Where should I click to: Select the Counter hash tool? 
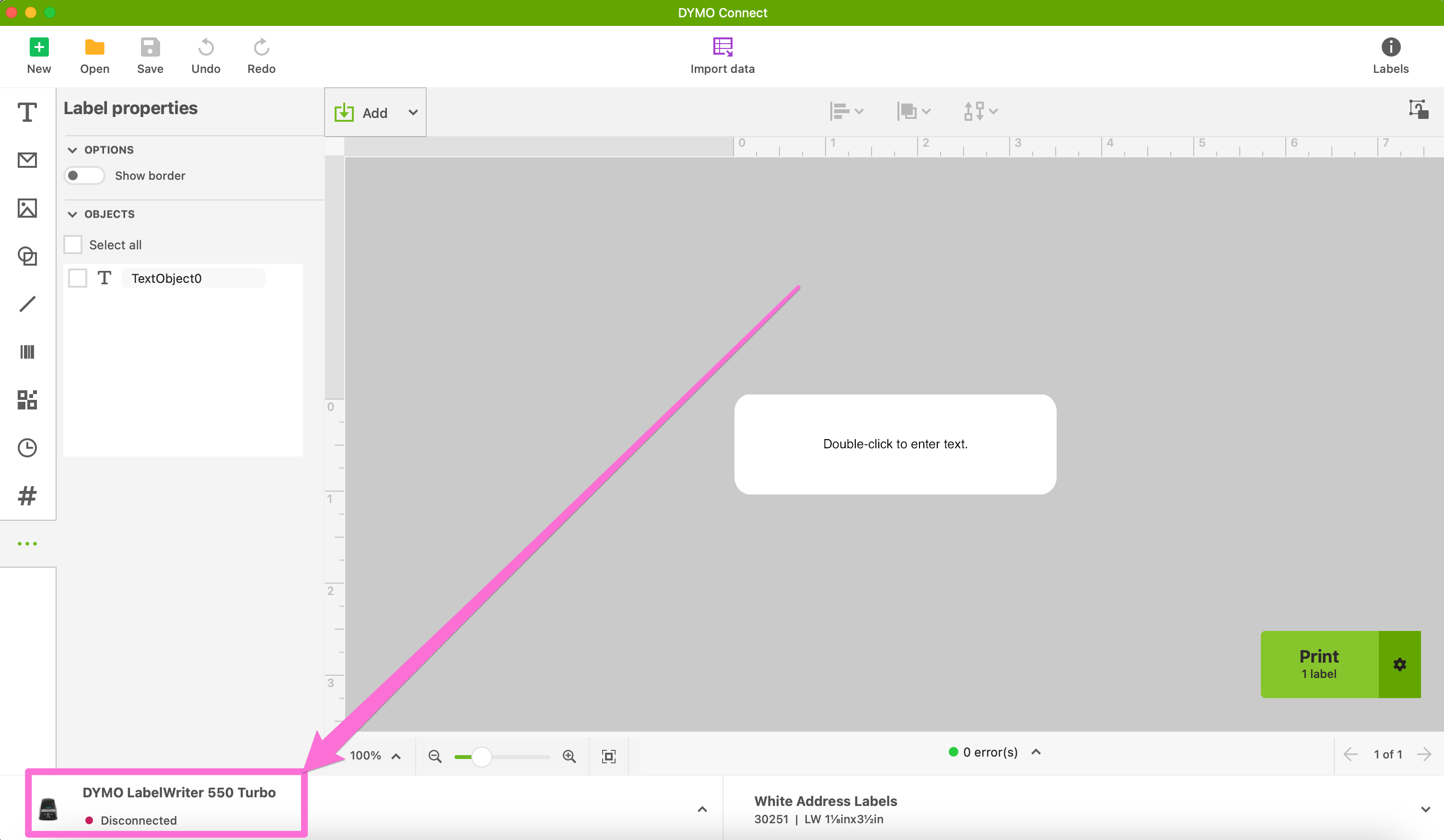(x=27, y=495)
